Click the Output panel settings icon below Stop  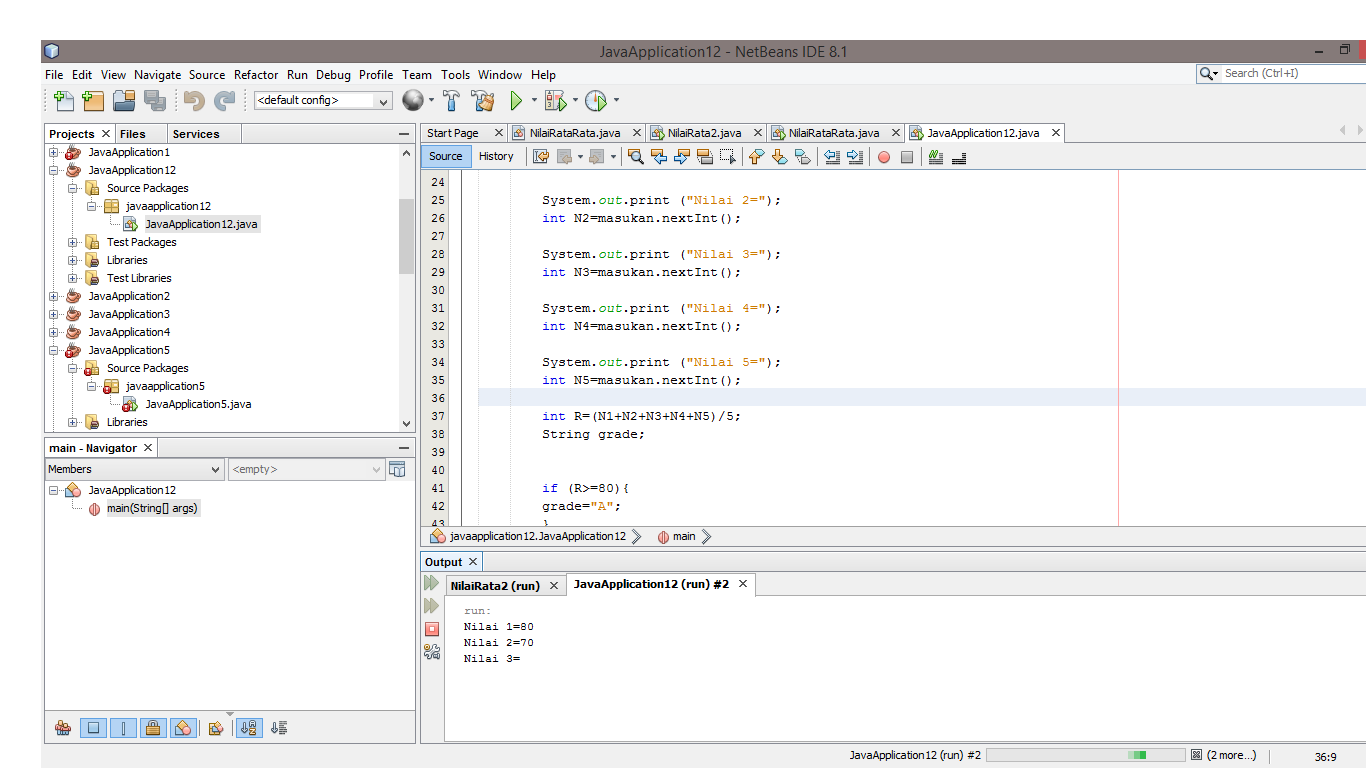click(432, 651)
